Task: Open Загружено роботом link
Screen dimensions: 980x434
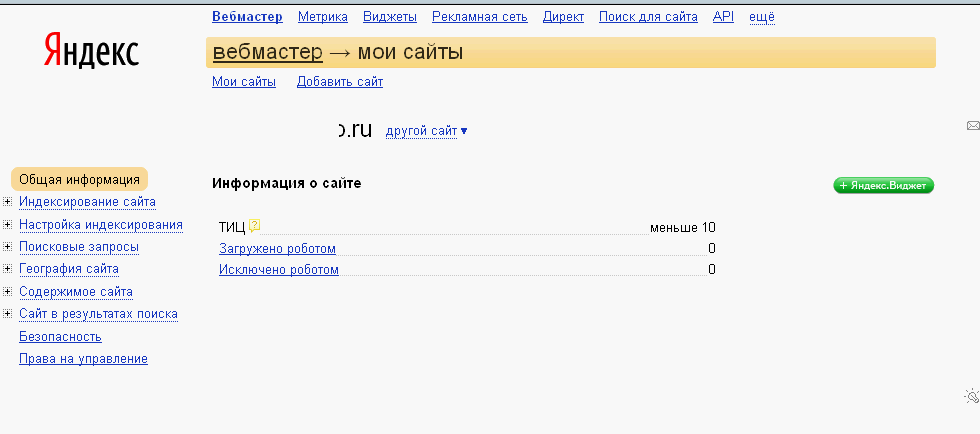Action: click(278, 249)
